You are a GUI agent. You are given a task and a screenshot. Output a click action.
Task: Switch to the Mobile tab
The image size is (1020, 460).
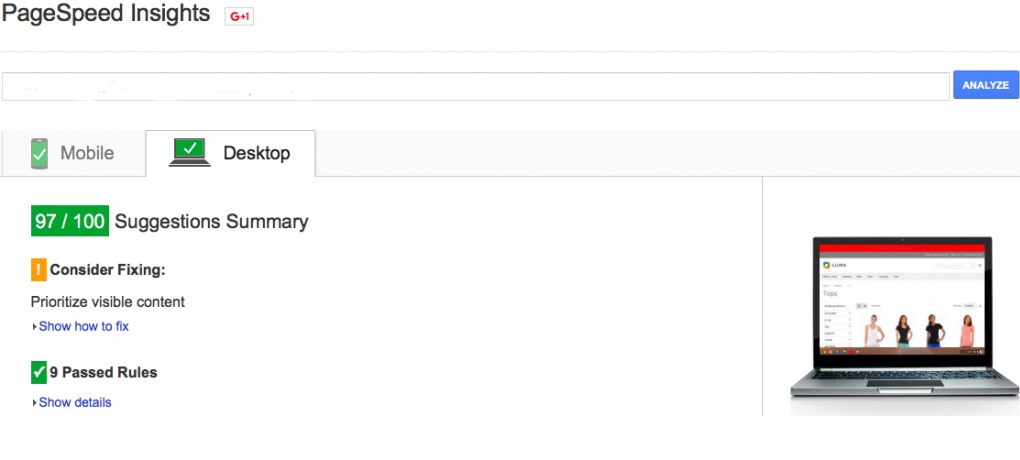(x=73, y=153)
